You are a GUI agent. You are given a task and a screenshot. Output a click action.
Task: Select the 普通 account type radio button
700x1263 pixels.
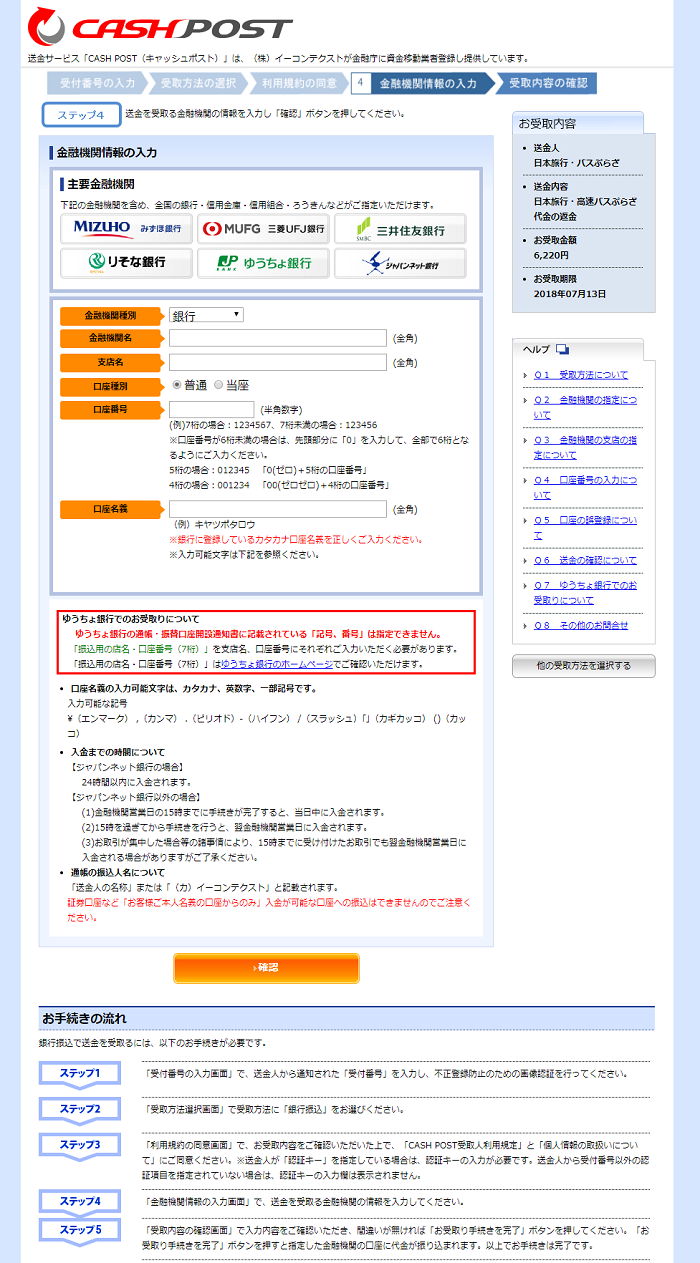click(177, 385)
